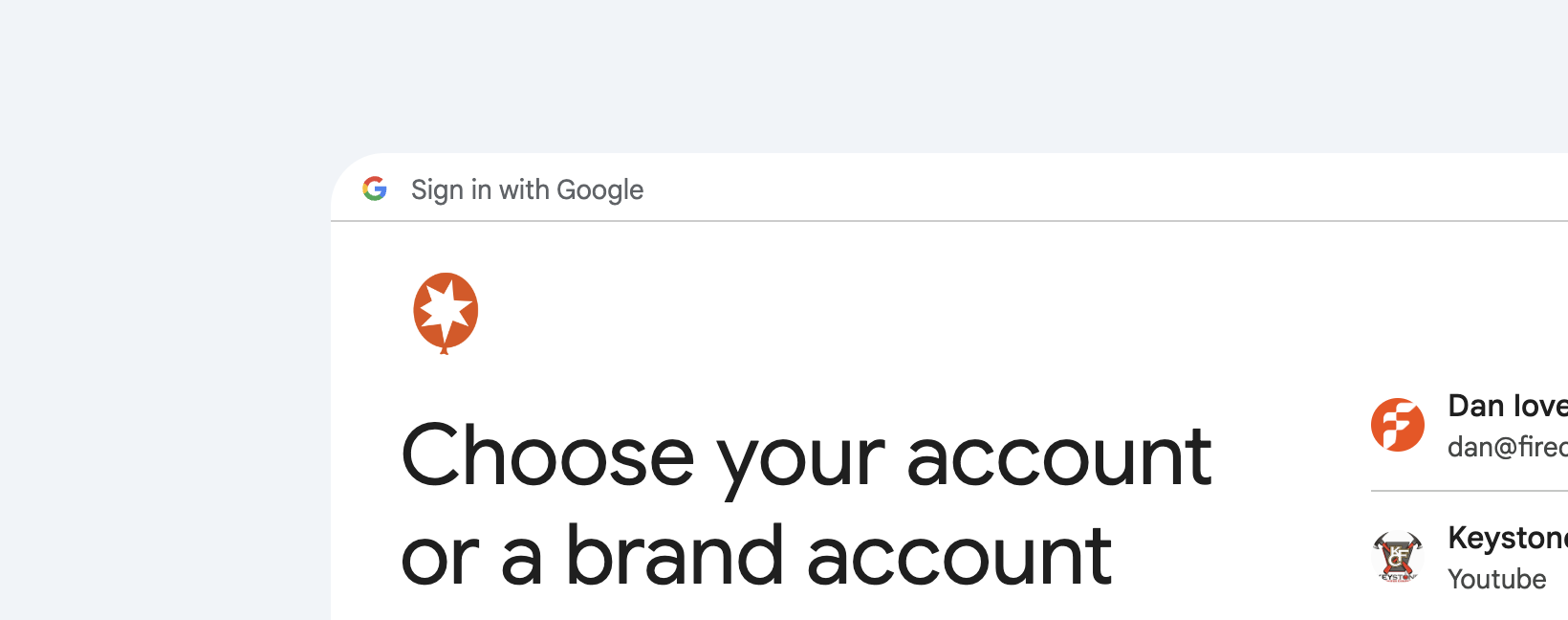Click the Google G logo in header

tap(375, 188)
